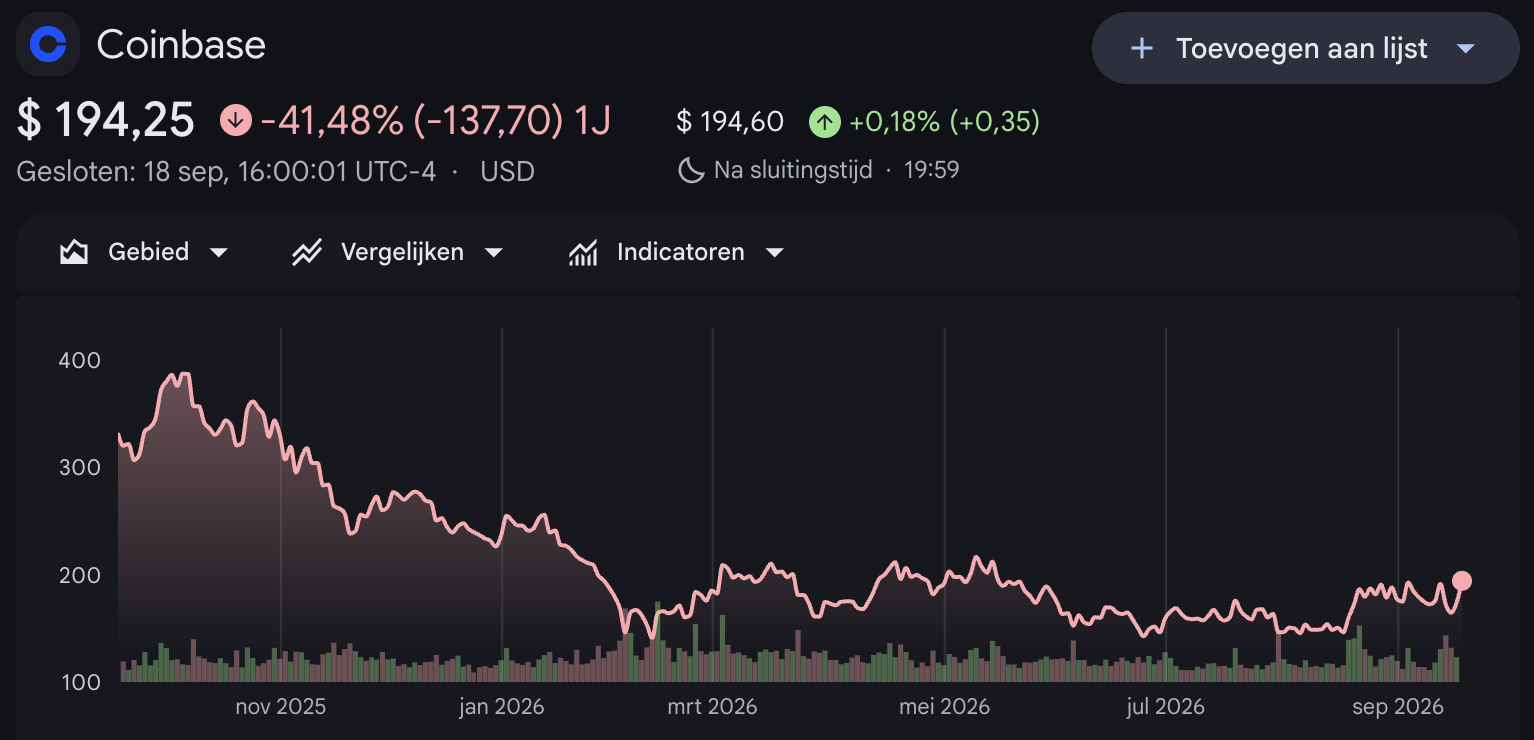Viewport: 1534px width, 740px height.
Task: Click the jul 2026 axis label
Action: click(1165, 707)
